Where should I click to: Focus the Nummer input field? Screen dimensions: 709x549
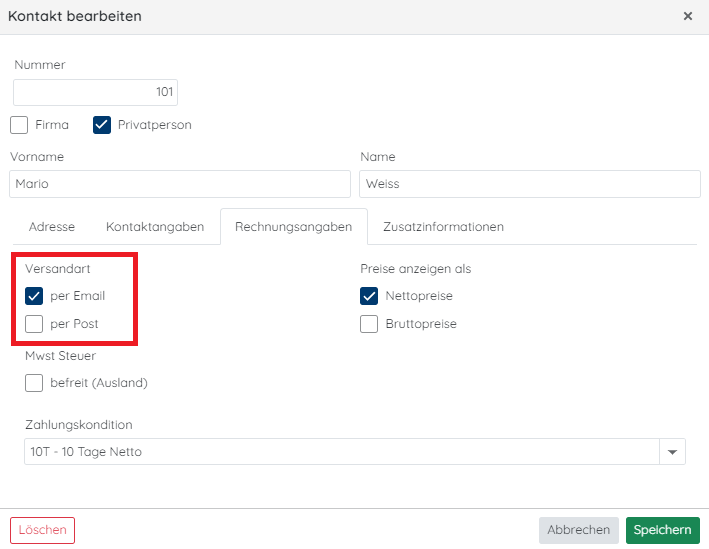[95, 92]
